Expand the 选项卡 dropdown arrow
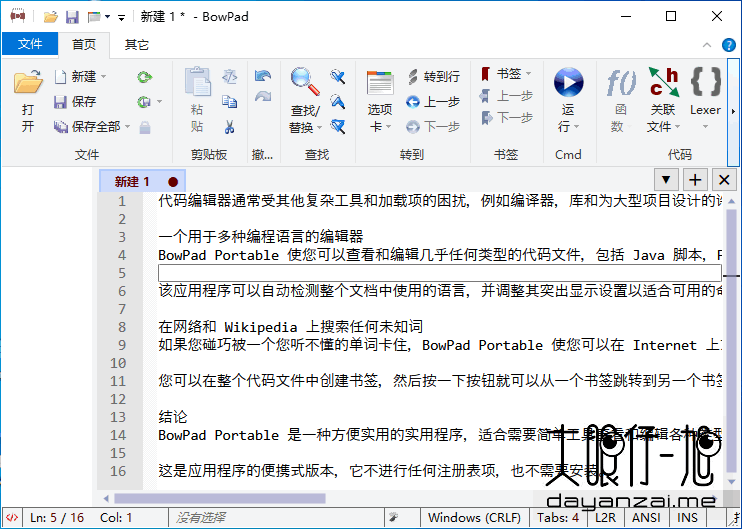Viewport: 742px width, 529px height. coord(389,127)
